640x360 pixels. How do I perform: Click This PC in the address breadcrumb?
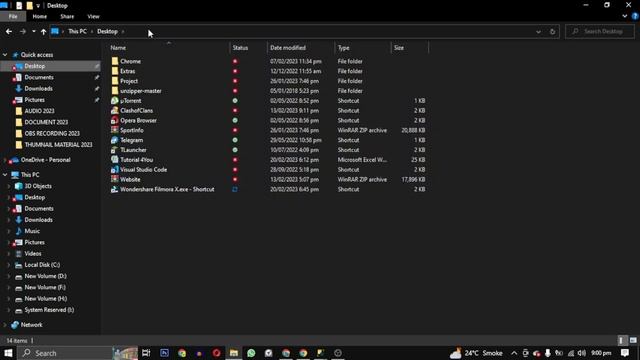tap(77, 31)
